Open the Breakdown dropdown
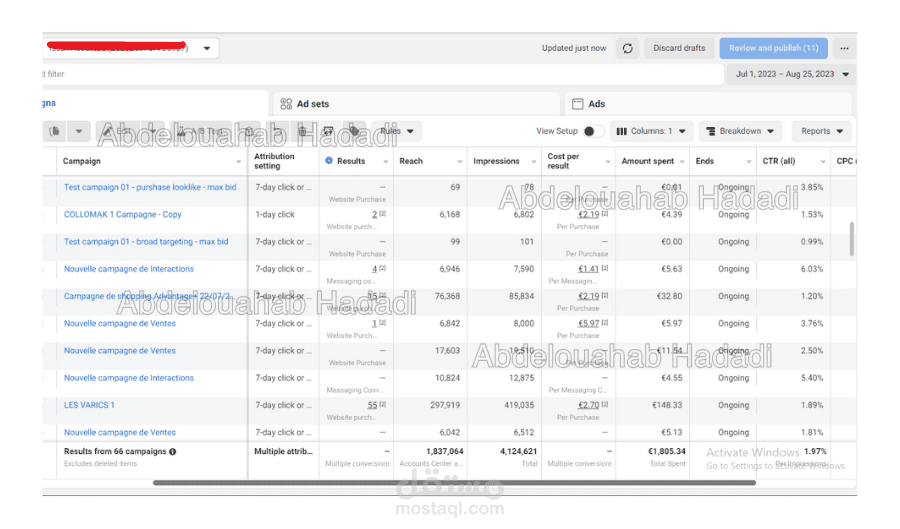Screen dimensions: 900x529 pos(740,131)
